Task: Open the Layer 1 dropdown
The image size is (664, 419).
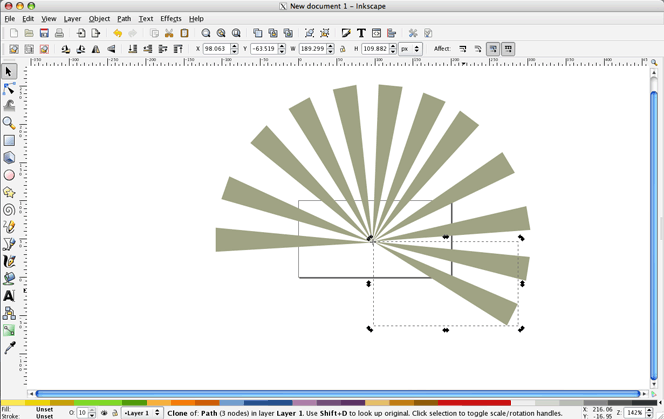Action: 142,413
